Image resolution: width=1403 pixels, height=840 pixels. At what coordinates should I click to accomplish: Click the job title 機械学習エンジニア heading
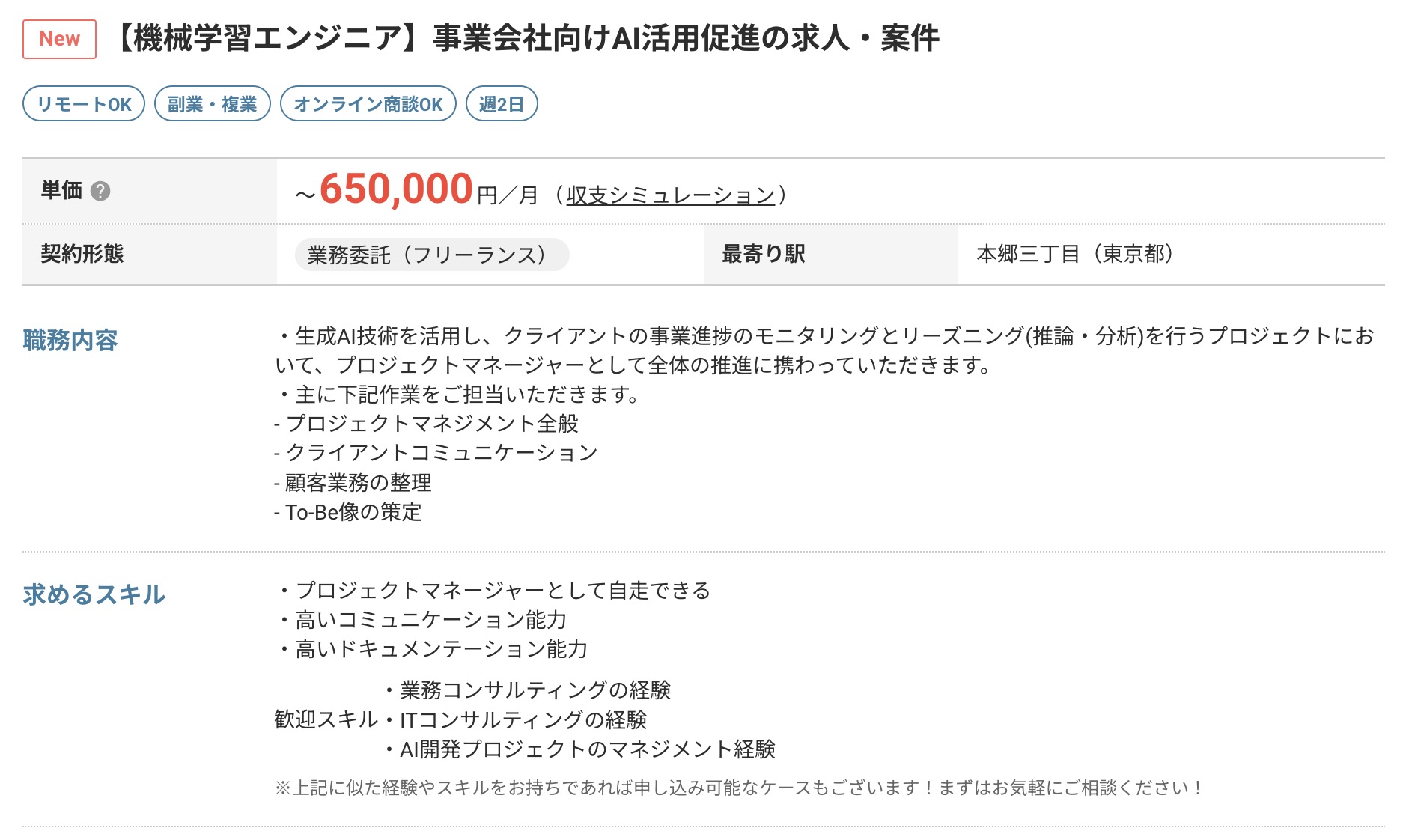(x=528, y=38)
